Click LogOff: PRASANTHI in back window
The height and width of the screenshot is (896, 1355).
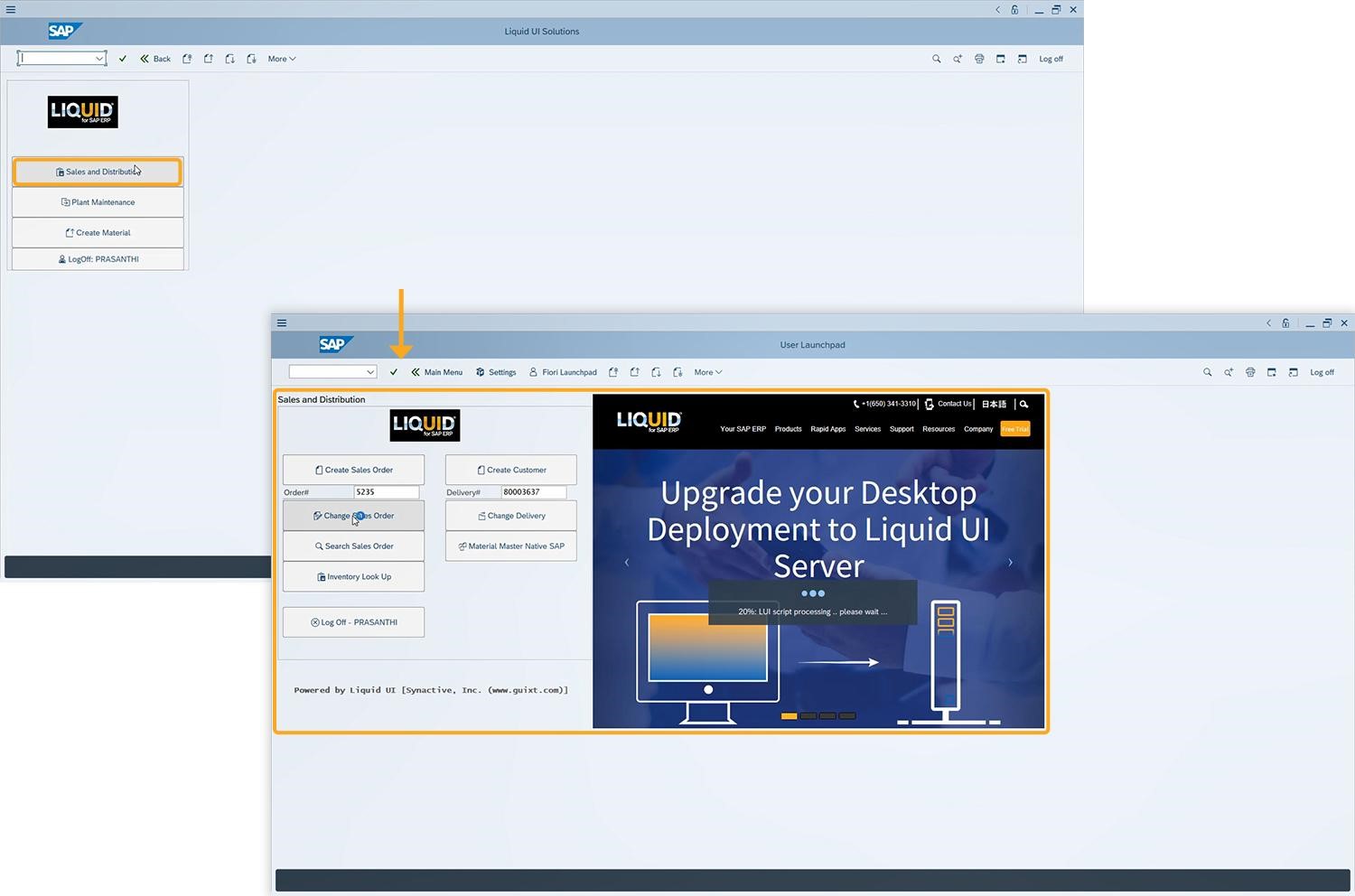[x=98, y=259]
